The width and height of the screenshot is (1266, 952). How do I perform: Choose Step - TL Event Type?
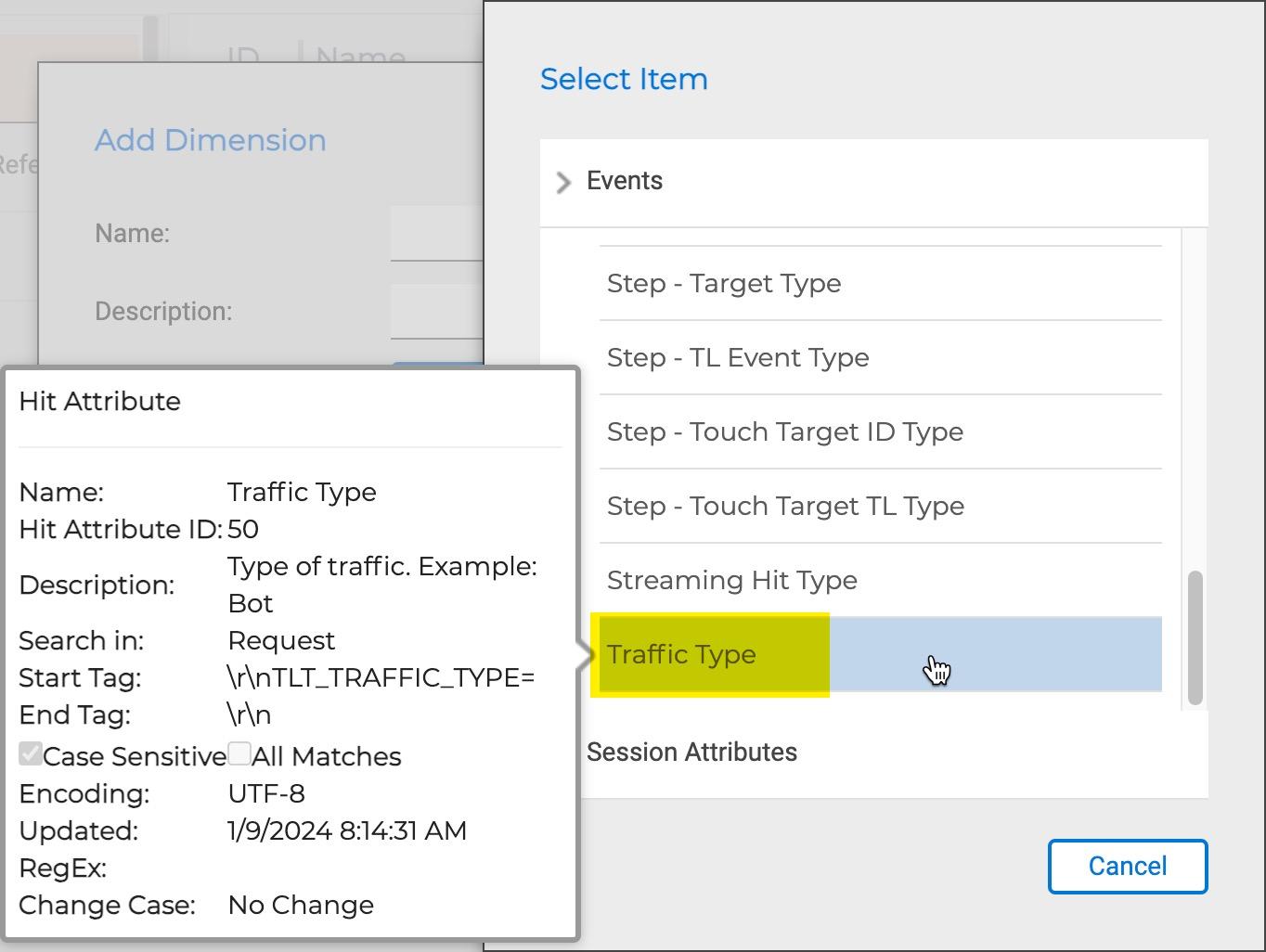[x=738, y=357]
